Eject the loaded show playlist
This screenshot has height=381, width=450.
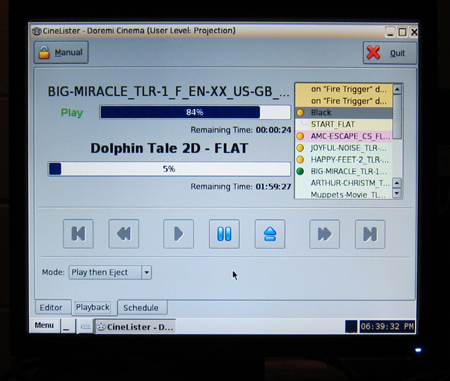[270, 234]
